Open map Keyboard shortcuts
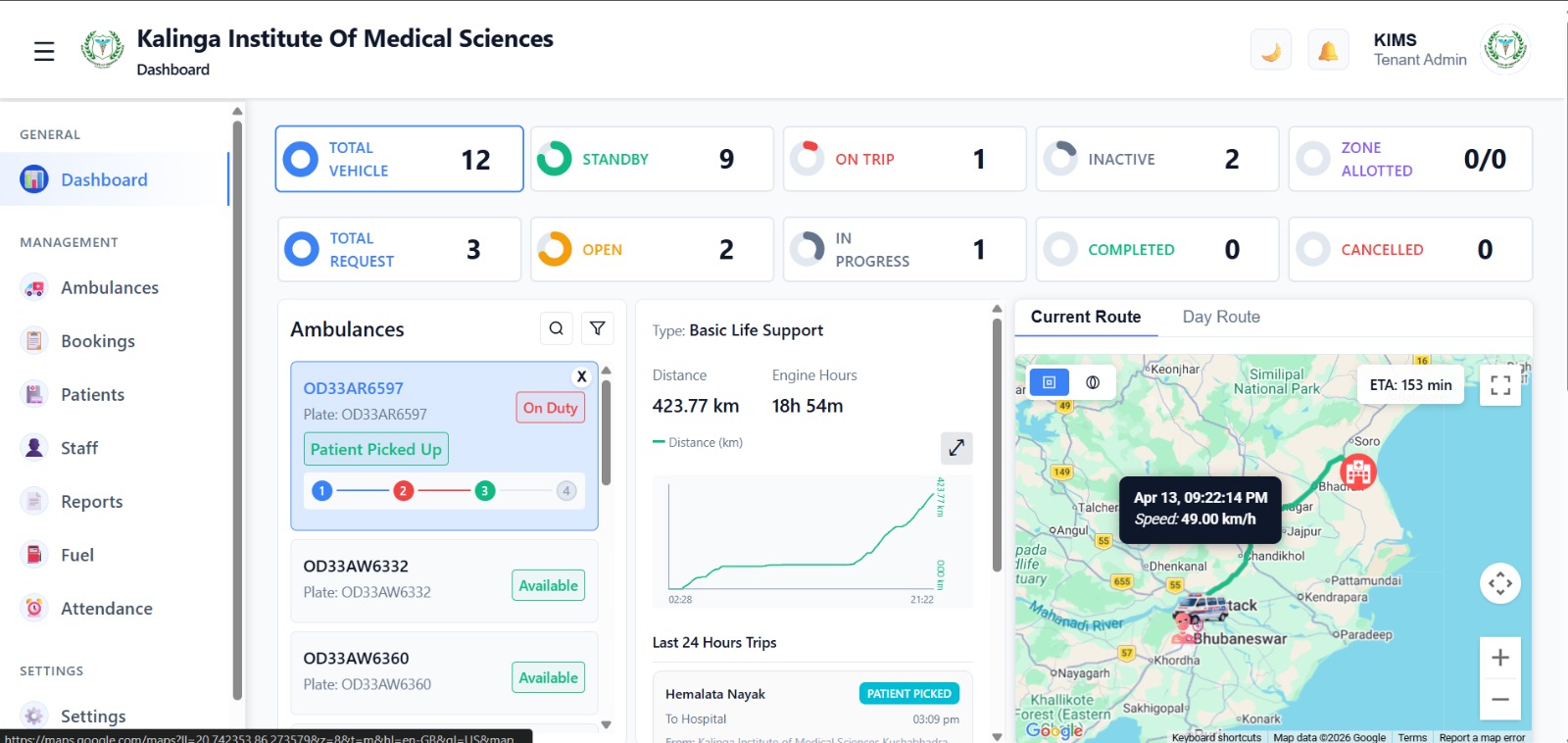 point(1216,737)
